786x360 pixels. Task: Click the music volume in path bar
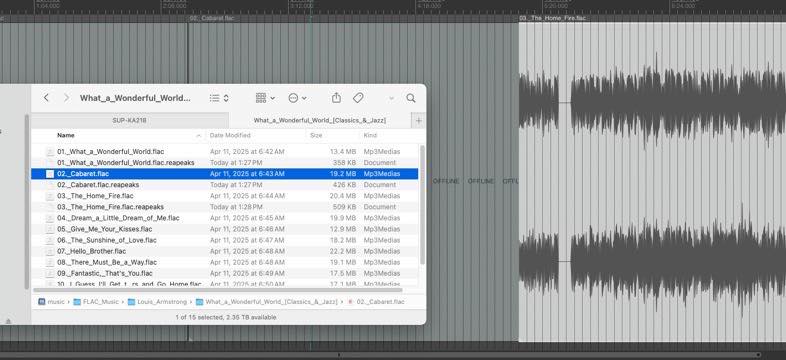52,302
